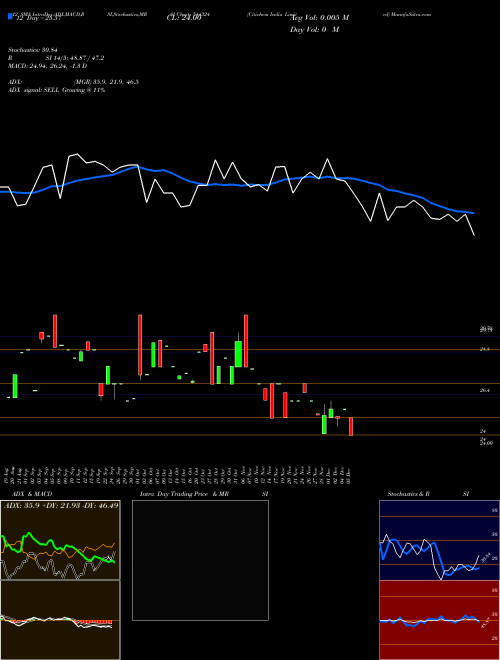500x660 pixels.
Task: Click the '(MGR) 35.9, 21.9, 46.5' values
Action: pyautogui.click(x=106, y=82)
